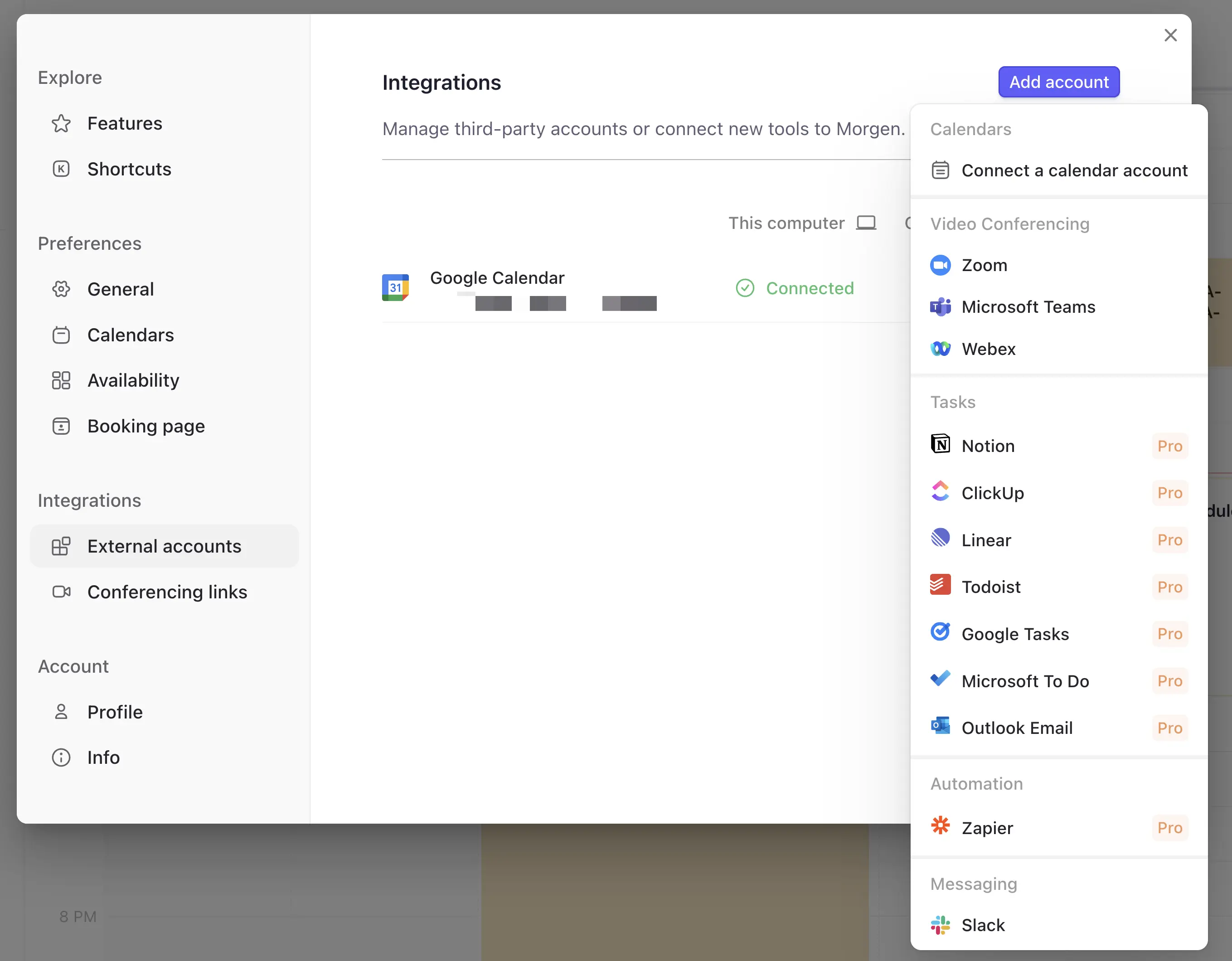Select External accounts in sidebar
The image size is (1232, 961).
[164, 547]
